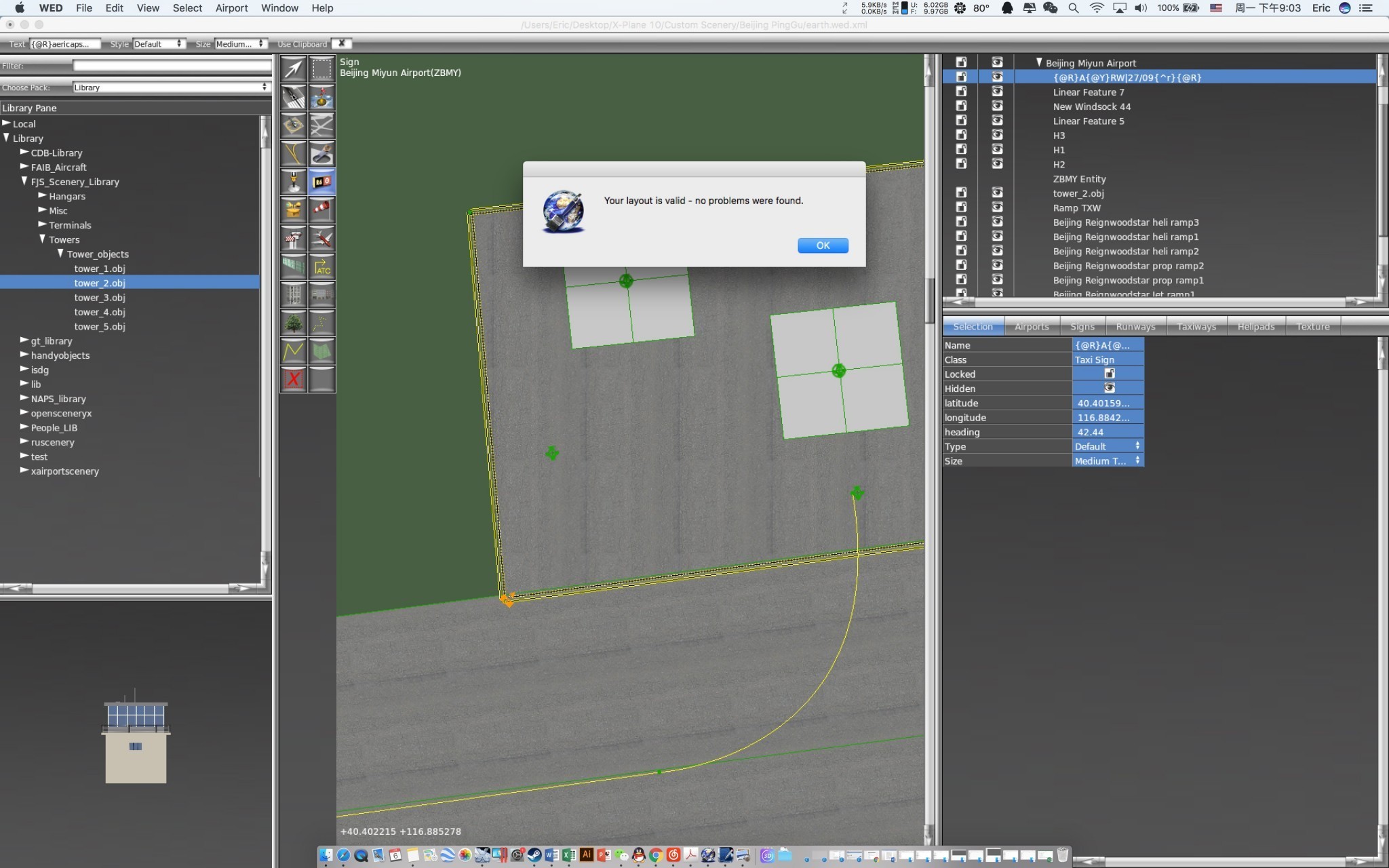Pick the yellow taxi line tool
1389x868 pixels.
[294, 154]
